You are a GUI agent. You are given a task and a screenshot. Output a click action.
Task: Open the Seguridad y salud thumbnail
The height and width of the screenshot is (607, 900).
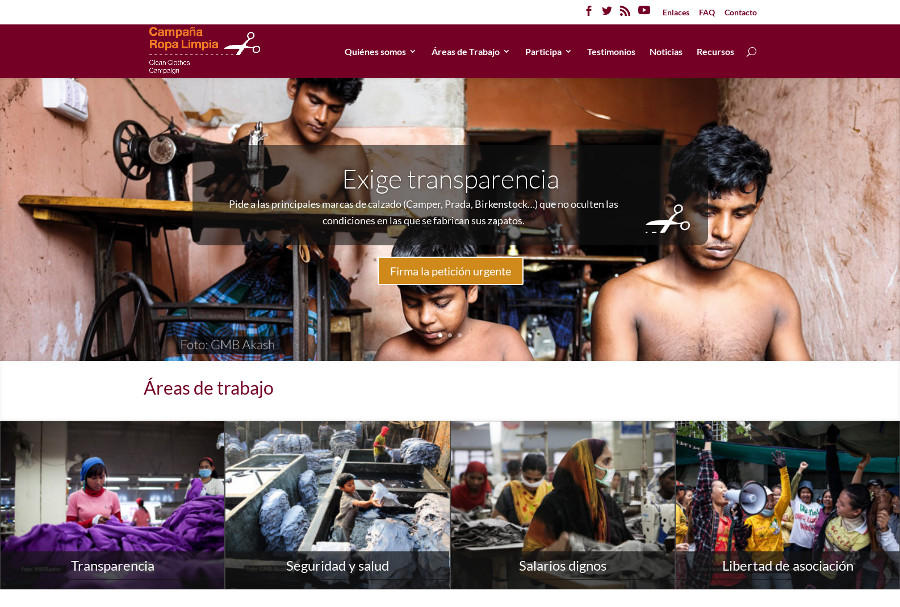[x=338, y=505]
